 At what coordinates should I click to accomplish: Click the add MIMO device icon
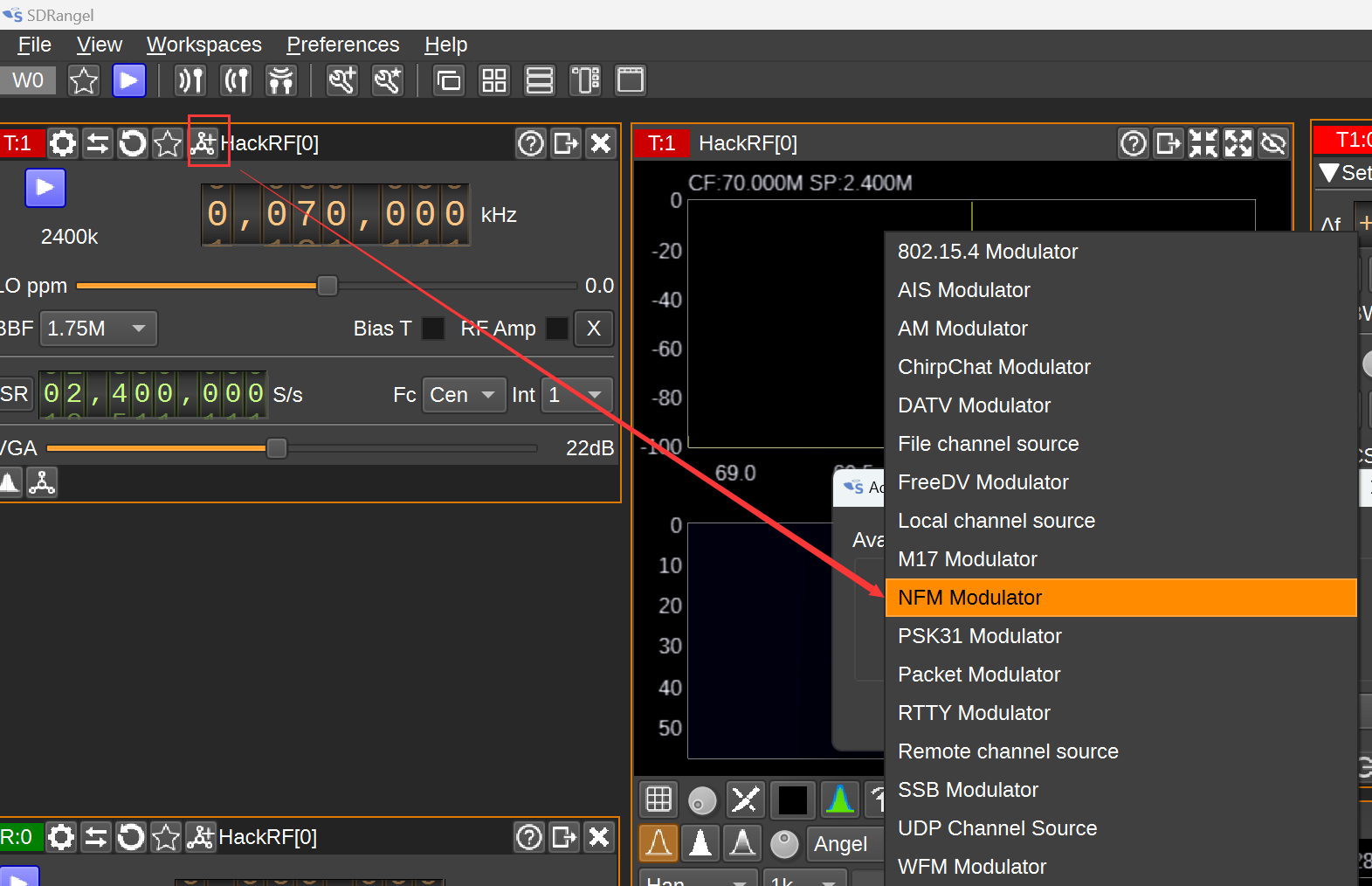pyautogui.click(x=281, y=80)
